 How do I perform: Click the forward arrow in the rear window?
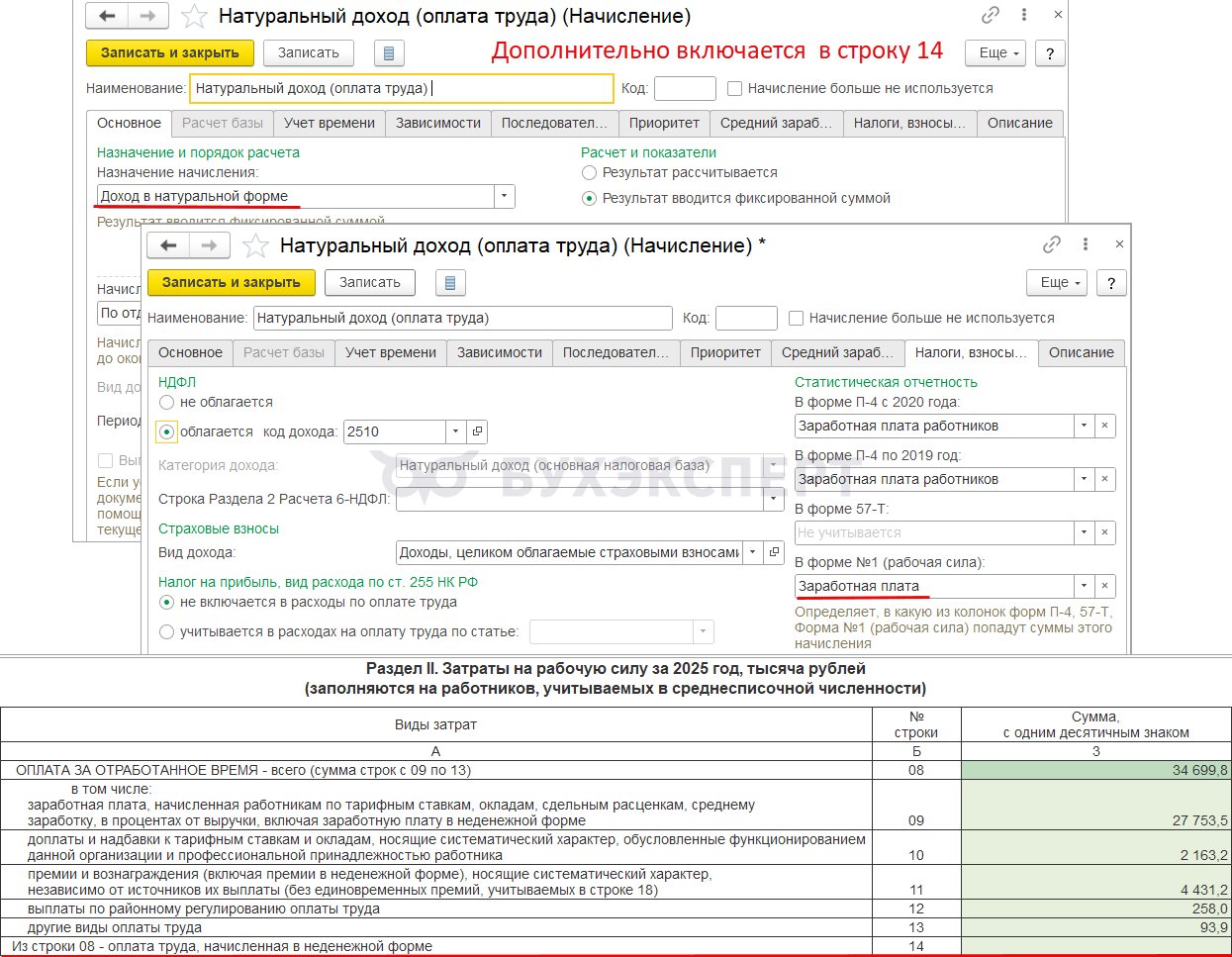pos(147,16)
